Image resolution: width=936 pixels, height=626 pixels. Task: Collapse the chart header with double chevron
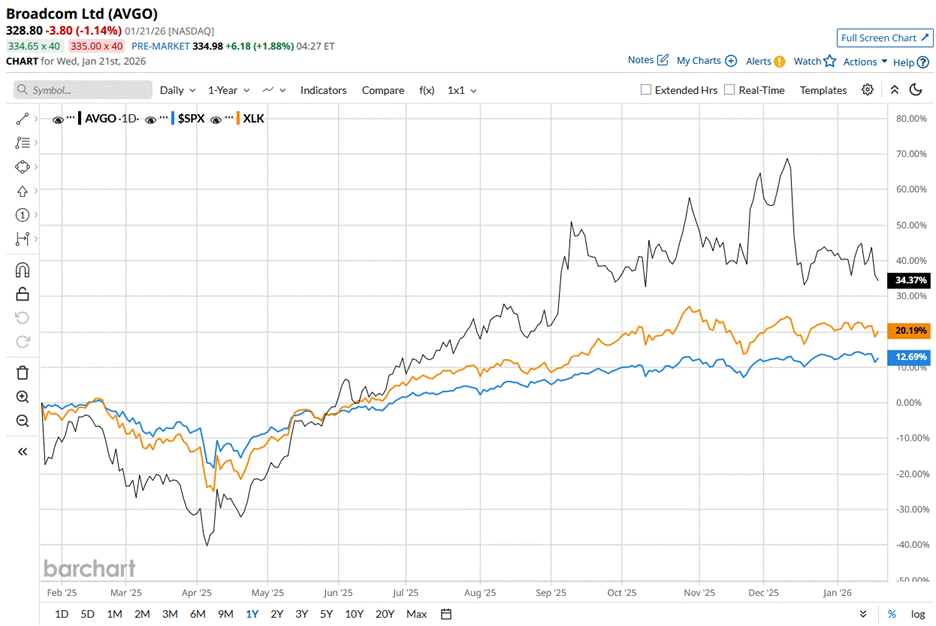pyautogui.click(x=894, y=90)
